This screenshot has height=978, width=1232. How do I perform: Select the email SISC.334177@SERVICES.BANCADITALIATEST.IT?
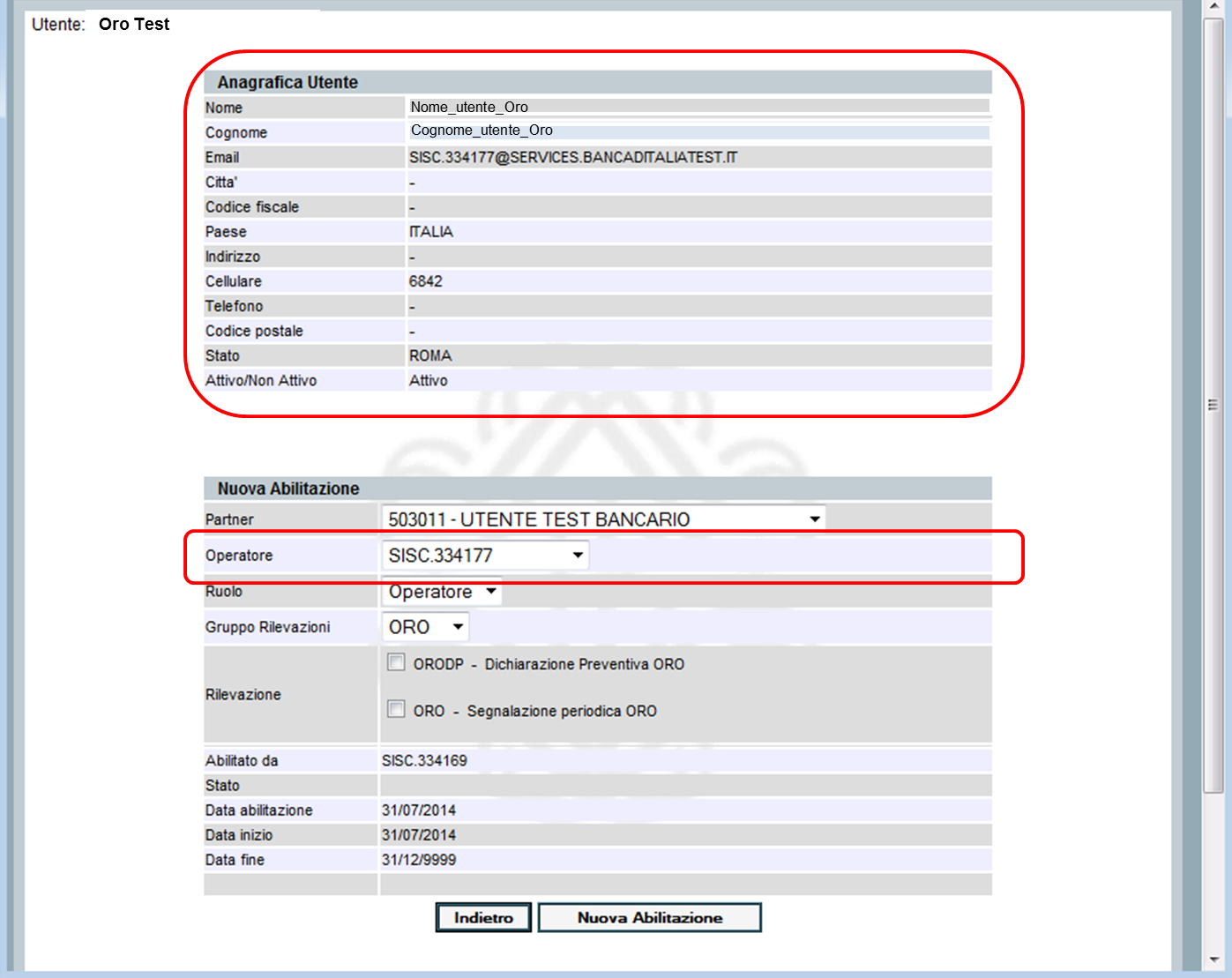tap(573, 157)
